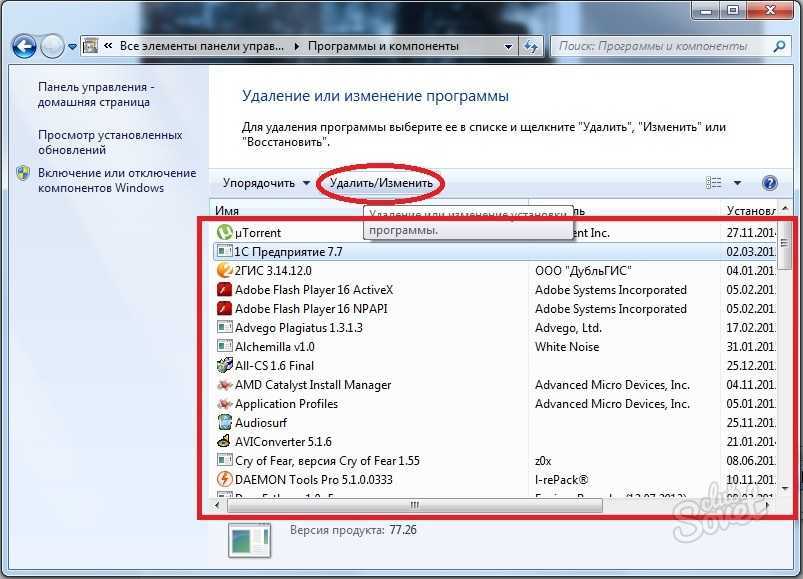Open 'Просмотр установленных обновлений' link

pyautogui.click(x=110, y=142)
